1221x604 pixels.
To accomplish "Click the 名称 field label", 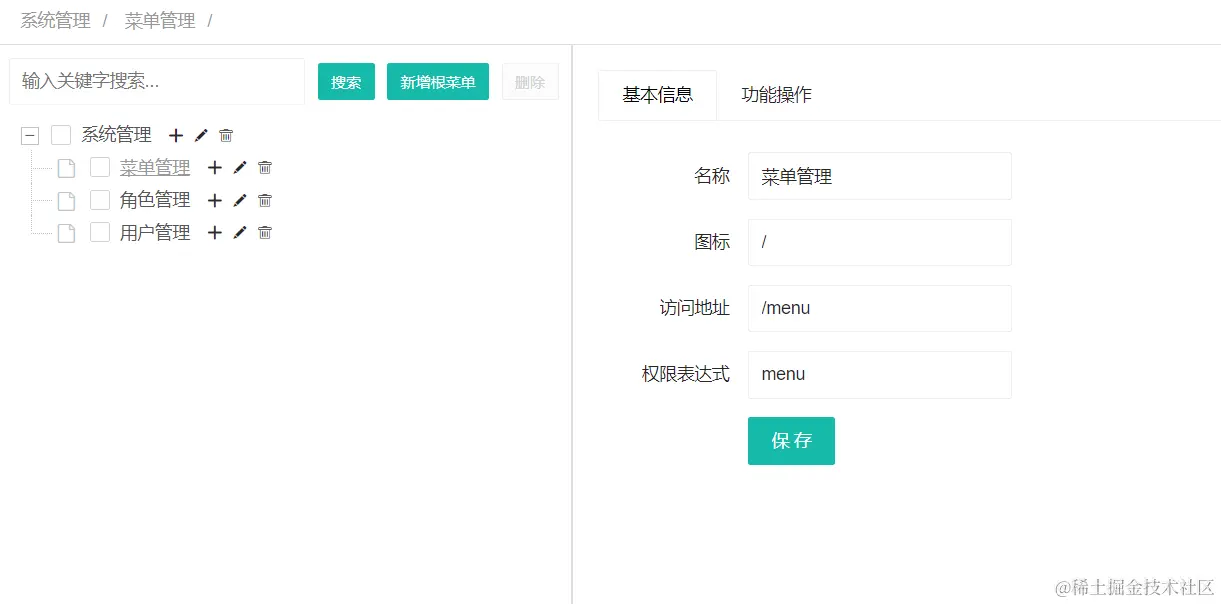I will 712,176.
